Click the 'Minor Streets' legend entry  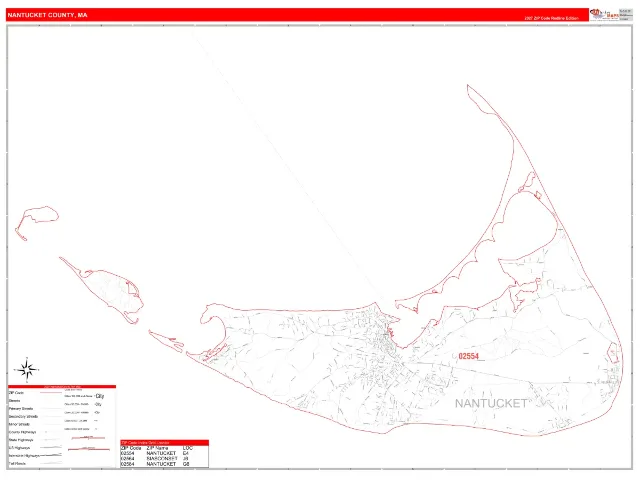pyautogui.click(x=19, y=424)
